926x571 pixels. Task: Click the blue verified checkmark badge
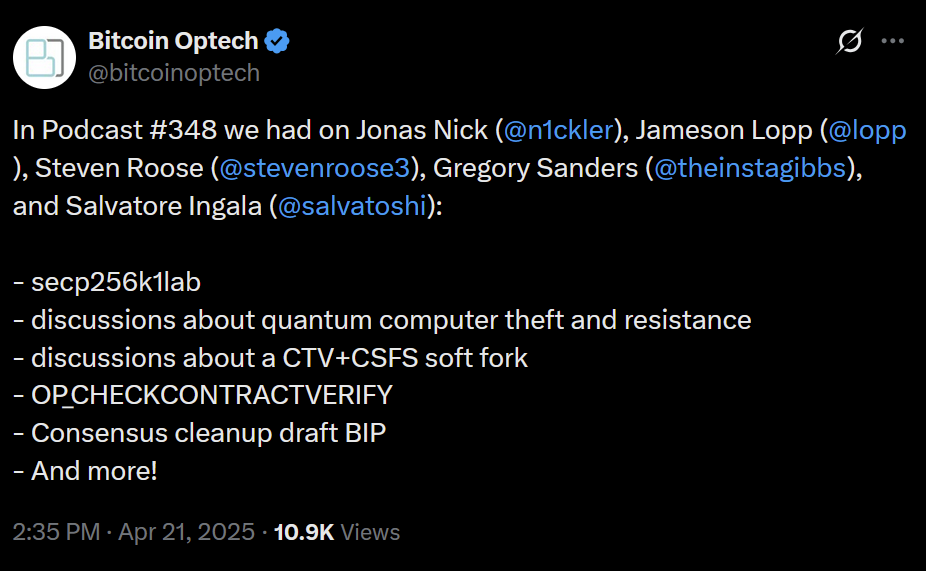(277, 41)
